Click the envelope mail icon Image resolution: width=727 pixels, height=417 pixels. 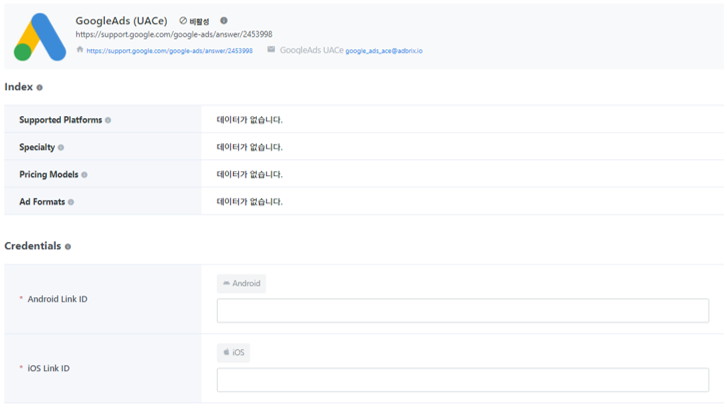pos(271,50)
